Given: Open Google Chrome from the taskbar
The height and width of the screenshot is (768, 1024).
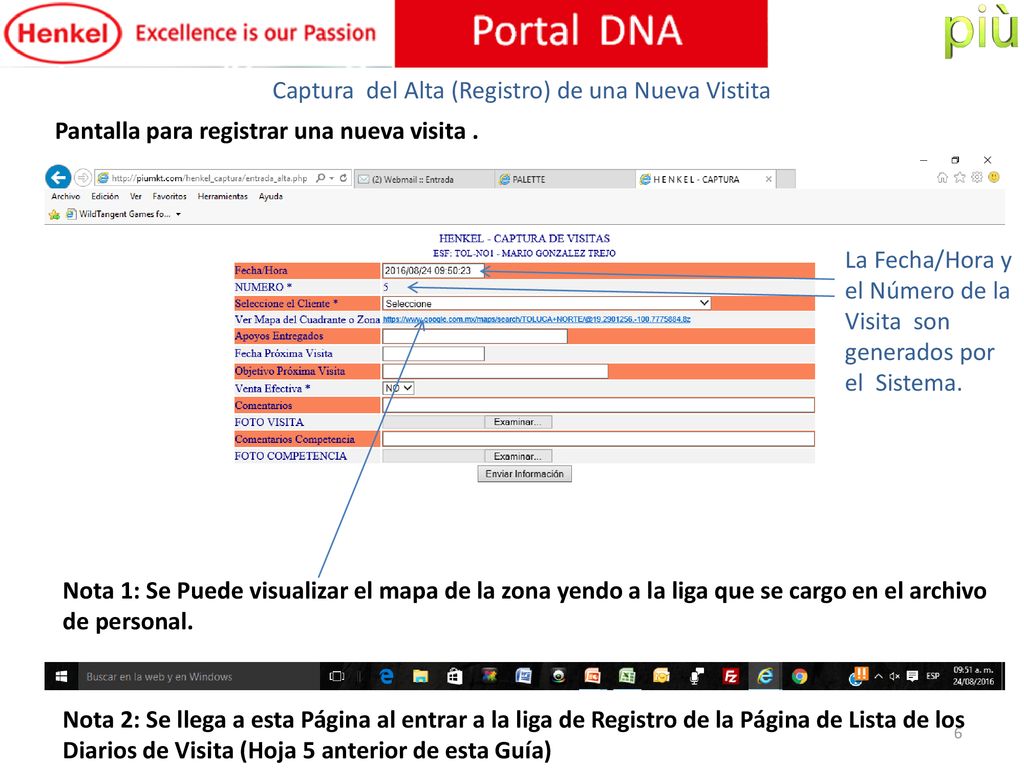Looking at the screenshot, I should point(799,677).
